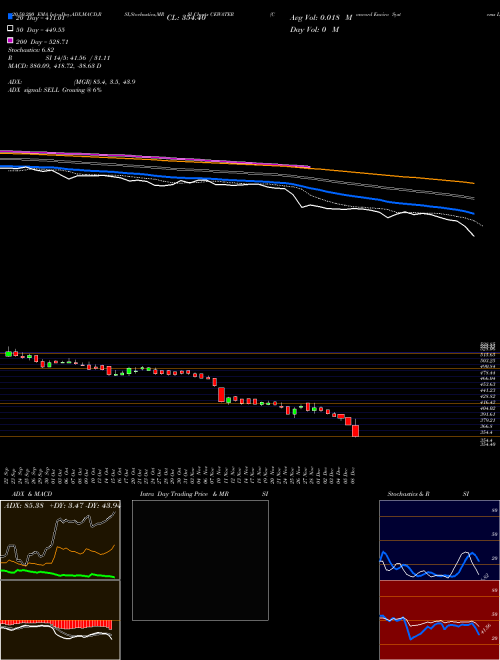Click the ADX line sub-chart
500x660 pixels.
[x=60, y=540]
